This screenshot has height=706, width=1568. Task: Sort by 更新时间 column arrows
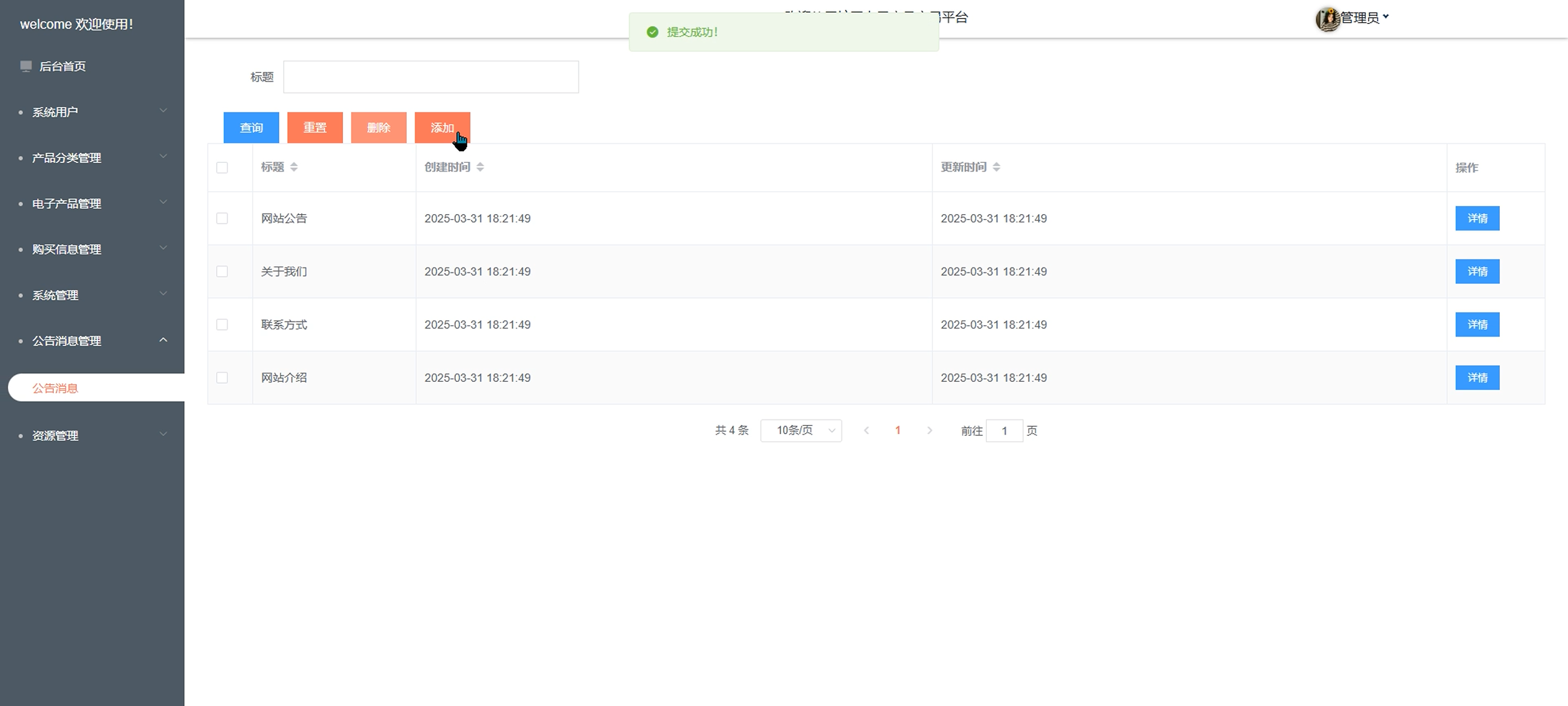997,167
